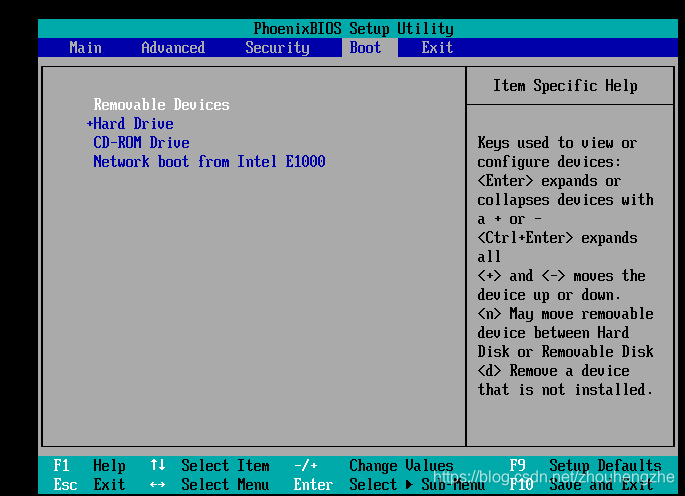
Task: Click the '<Ctrl+Enter> expands' help line
Action: point(557,238)
